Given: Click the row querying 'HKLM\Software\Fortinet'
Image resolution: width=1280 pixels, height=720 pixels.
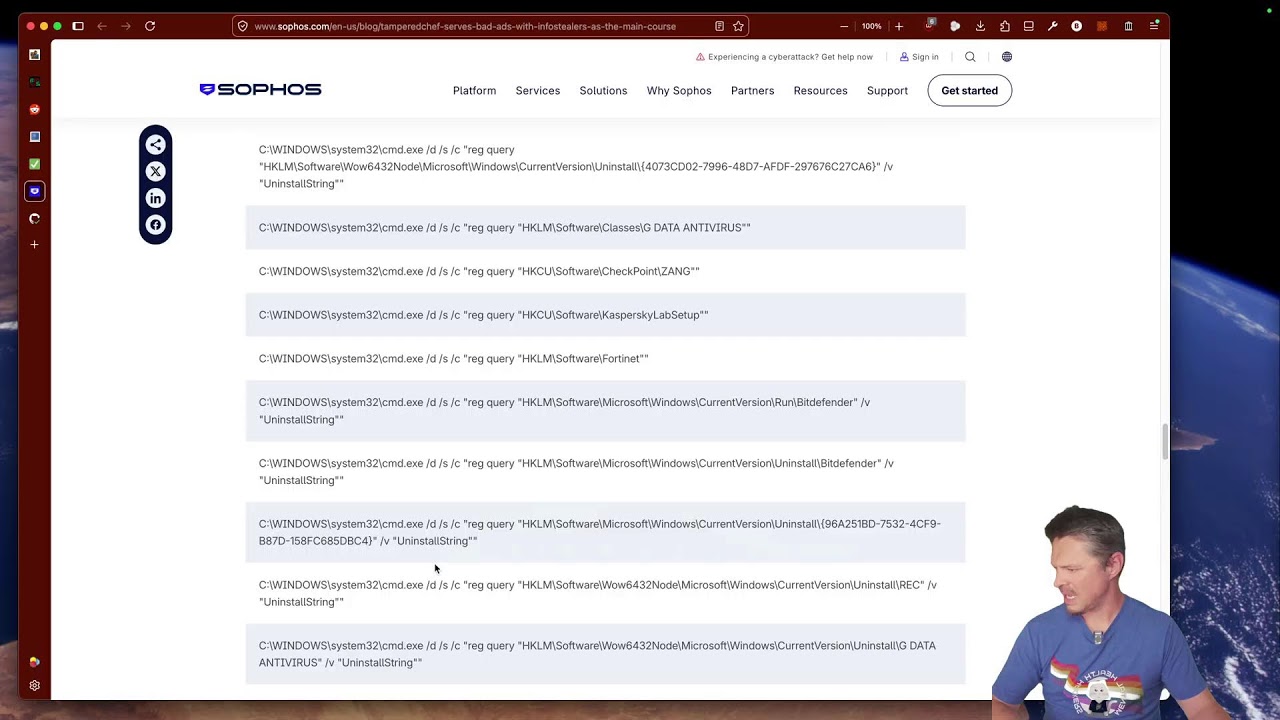Looking at the screenshot, I should pyautogui.click(x=605, y=359).
